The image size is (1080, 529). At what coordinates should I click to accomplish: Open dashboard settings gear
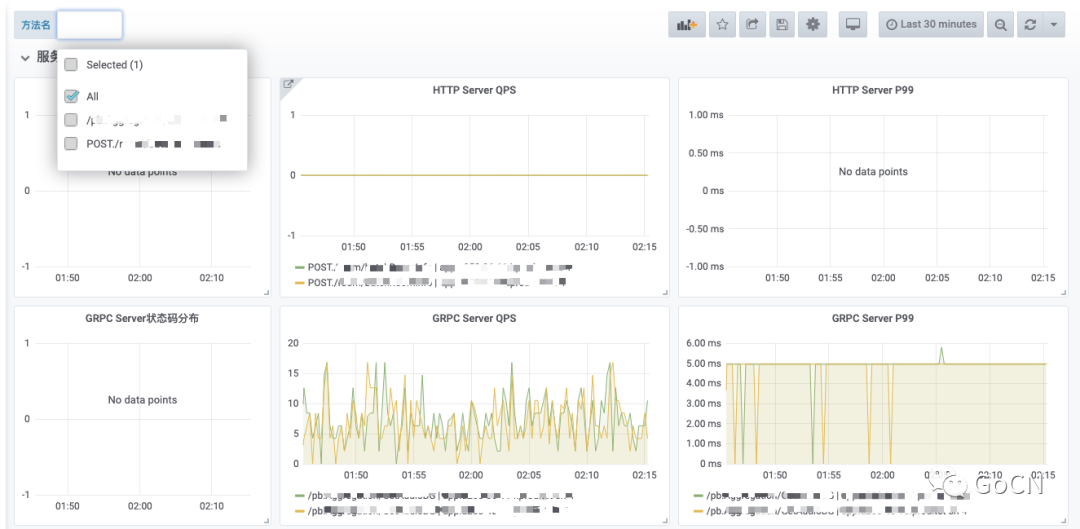(x=812, y=25)
